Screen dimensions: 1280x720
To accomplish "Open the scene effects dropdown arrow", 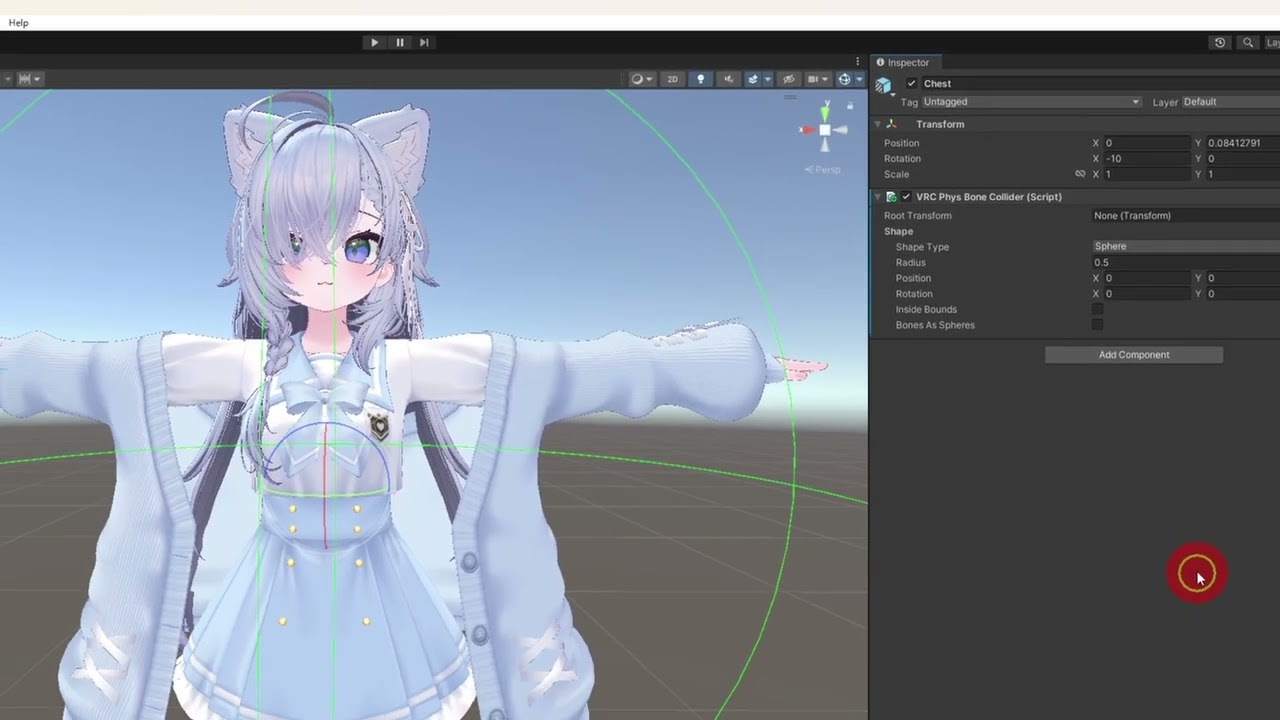I will pyautogui.click(x=766, y=79).
